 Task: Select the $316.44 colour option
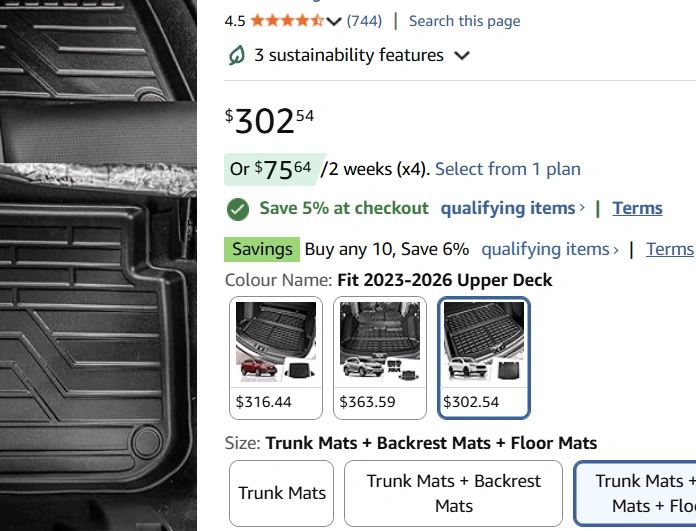coord(276,357)
